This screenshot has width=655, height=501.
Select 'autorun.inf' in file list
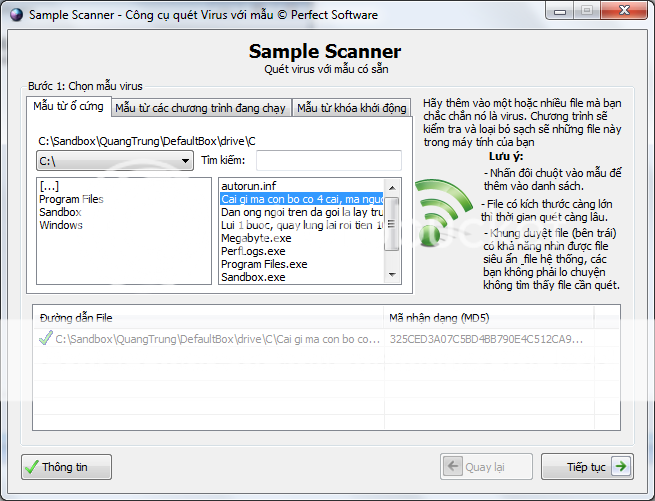pyautogui.click(x=250, y=186)
